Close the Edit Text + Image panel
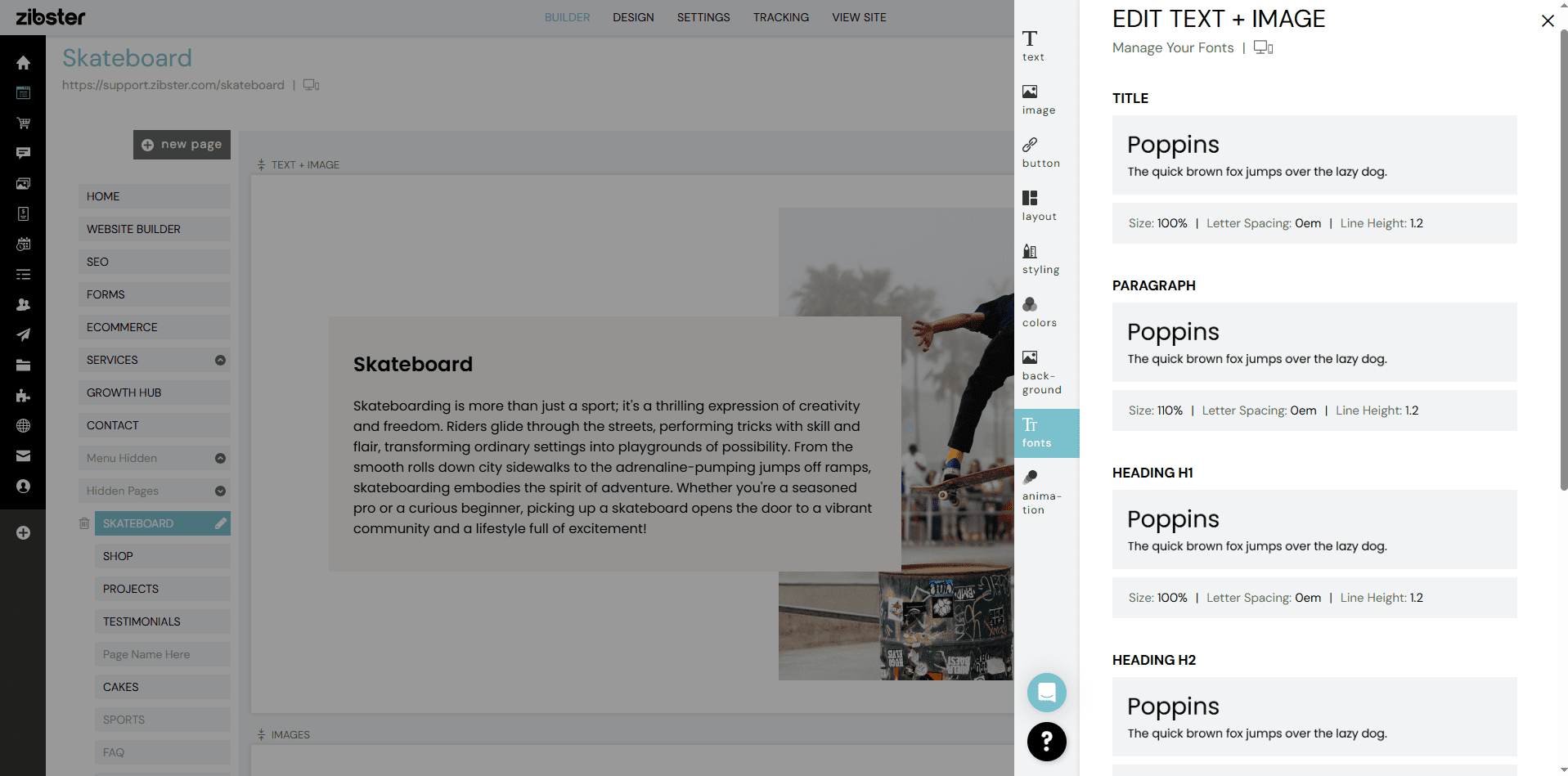This screenshot has height=776, width=1568. pyautogui.click(x=1548, y=20)
